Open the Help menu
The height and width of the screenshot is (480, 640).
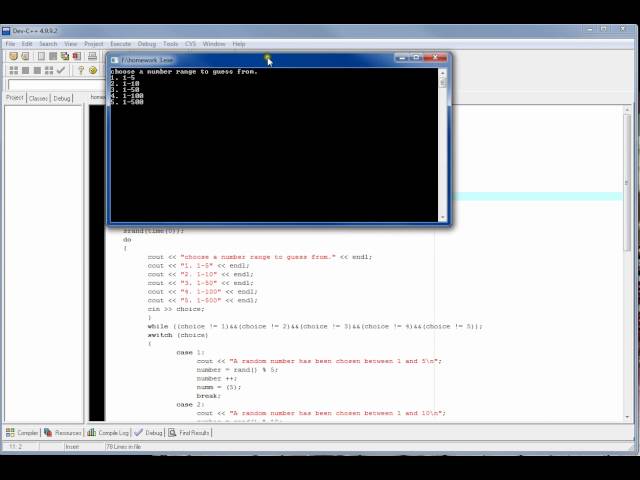(239, 44)
